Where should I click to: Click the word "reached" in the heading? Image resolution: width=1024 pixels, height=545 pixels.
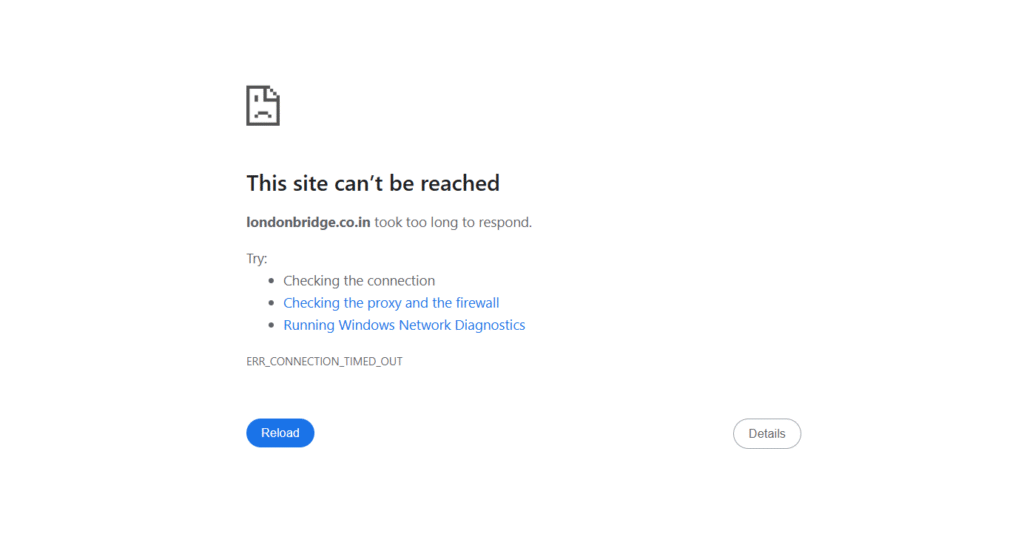coord(460,183)
